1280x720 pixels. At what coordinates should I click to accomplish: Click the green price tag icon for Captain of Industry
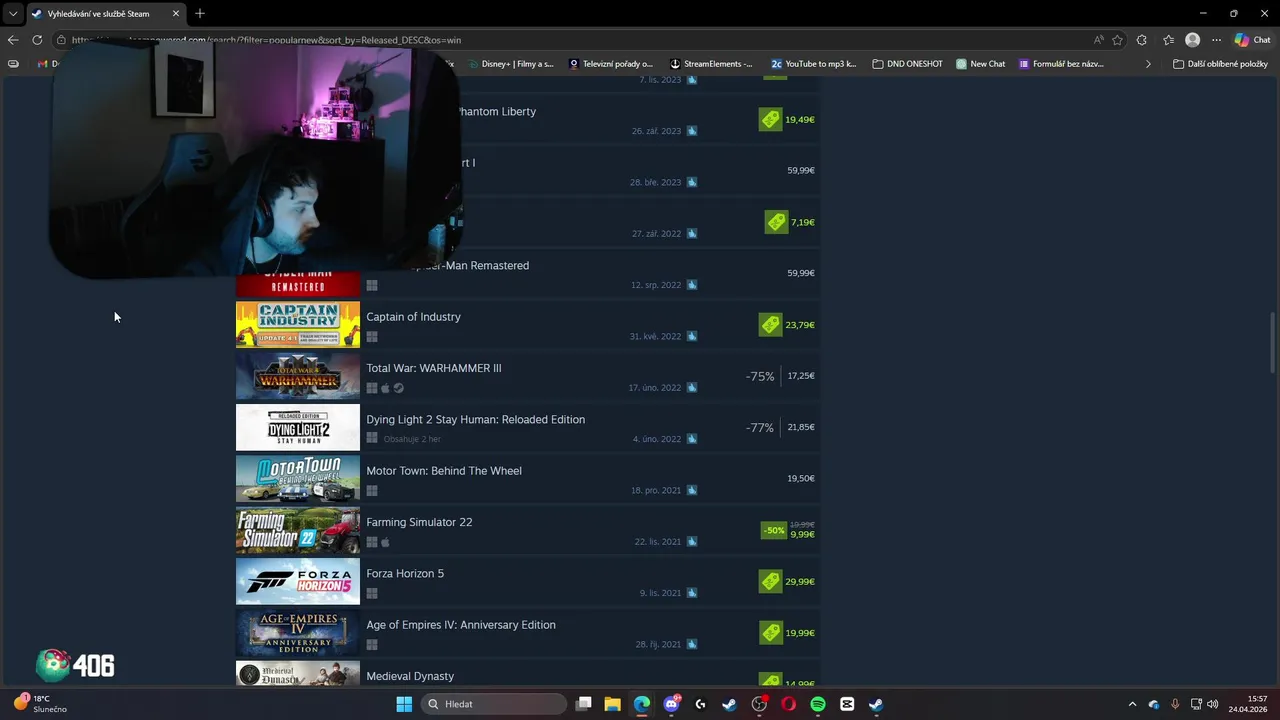click(x=770, y=324)
